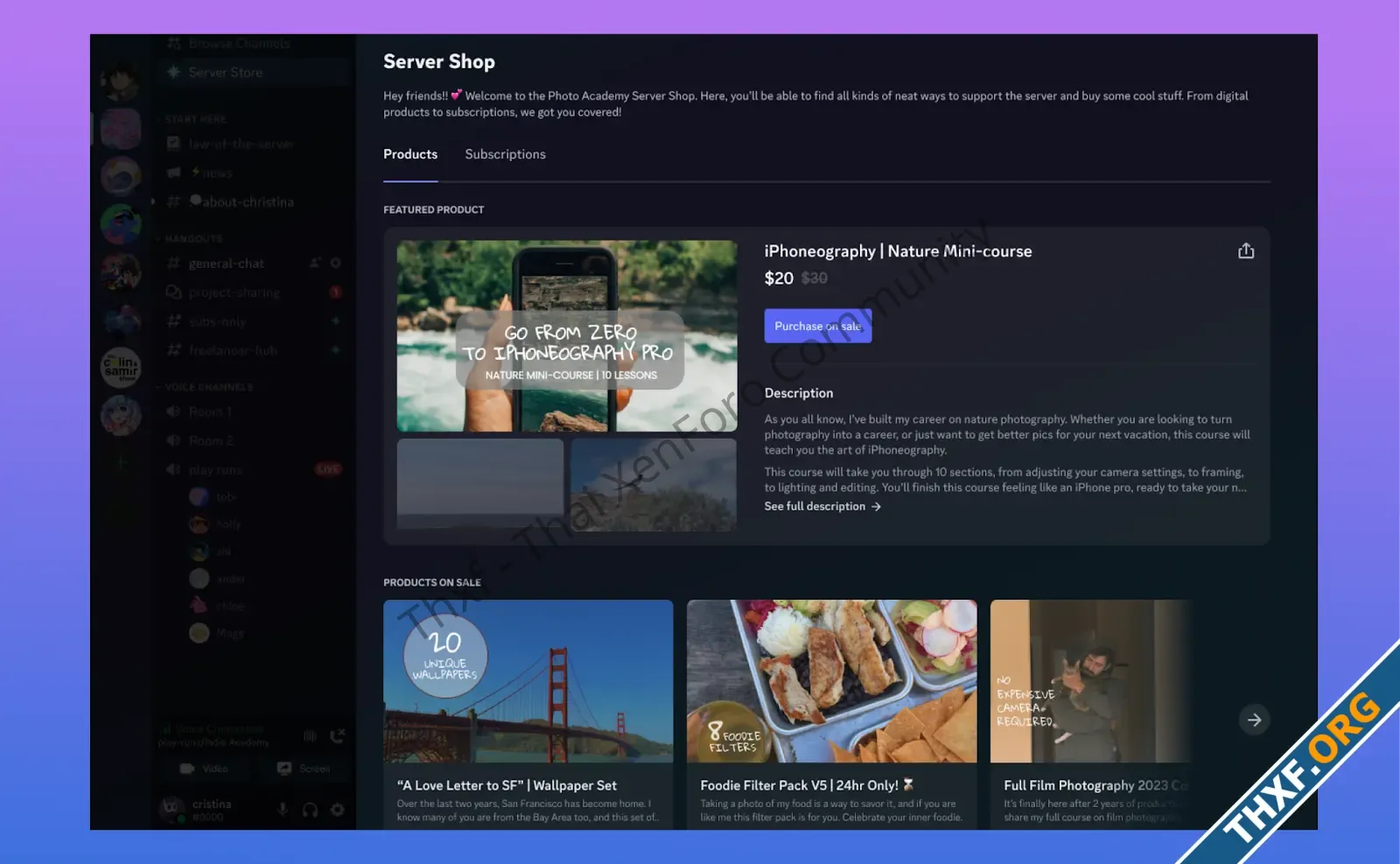Expand threads arrow beside about-christina
1400x864 pixels.
point(153,201)
